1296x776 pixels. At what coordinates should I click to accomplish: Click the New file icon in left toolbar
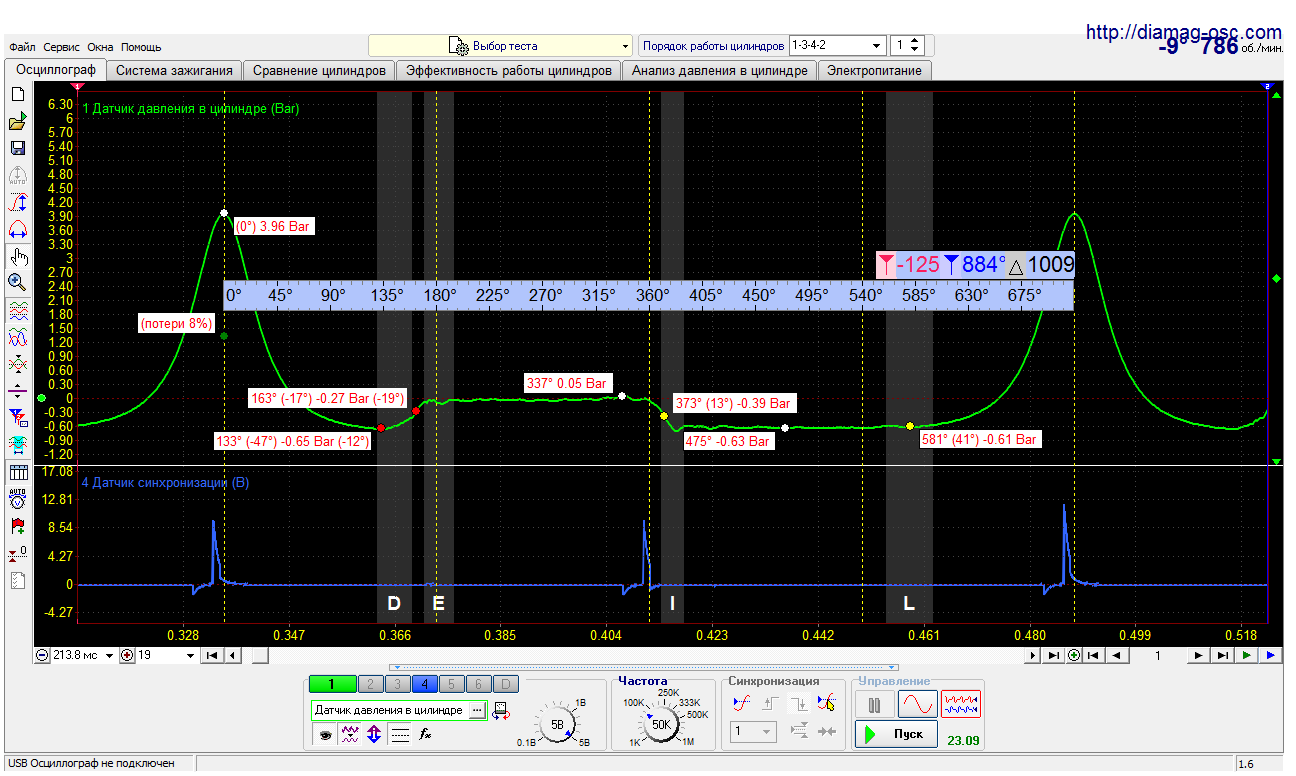(x=17, y=94)
